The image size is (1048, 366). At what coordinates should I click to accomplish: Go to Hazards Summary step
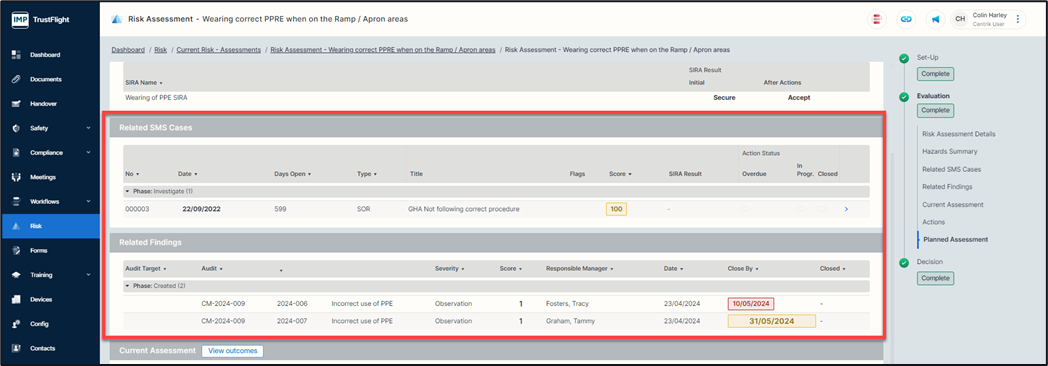pyautogui.click(x=949, y=152)
